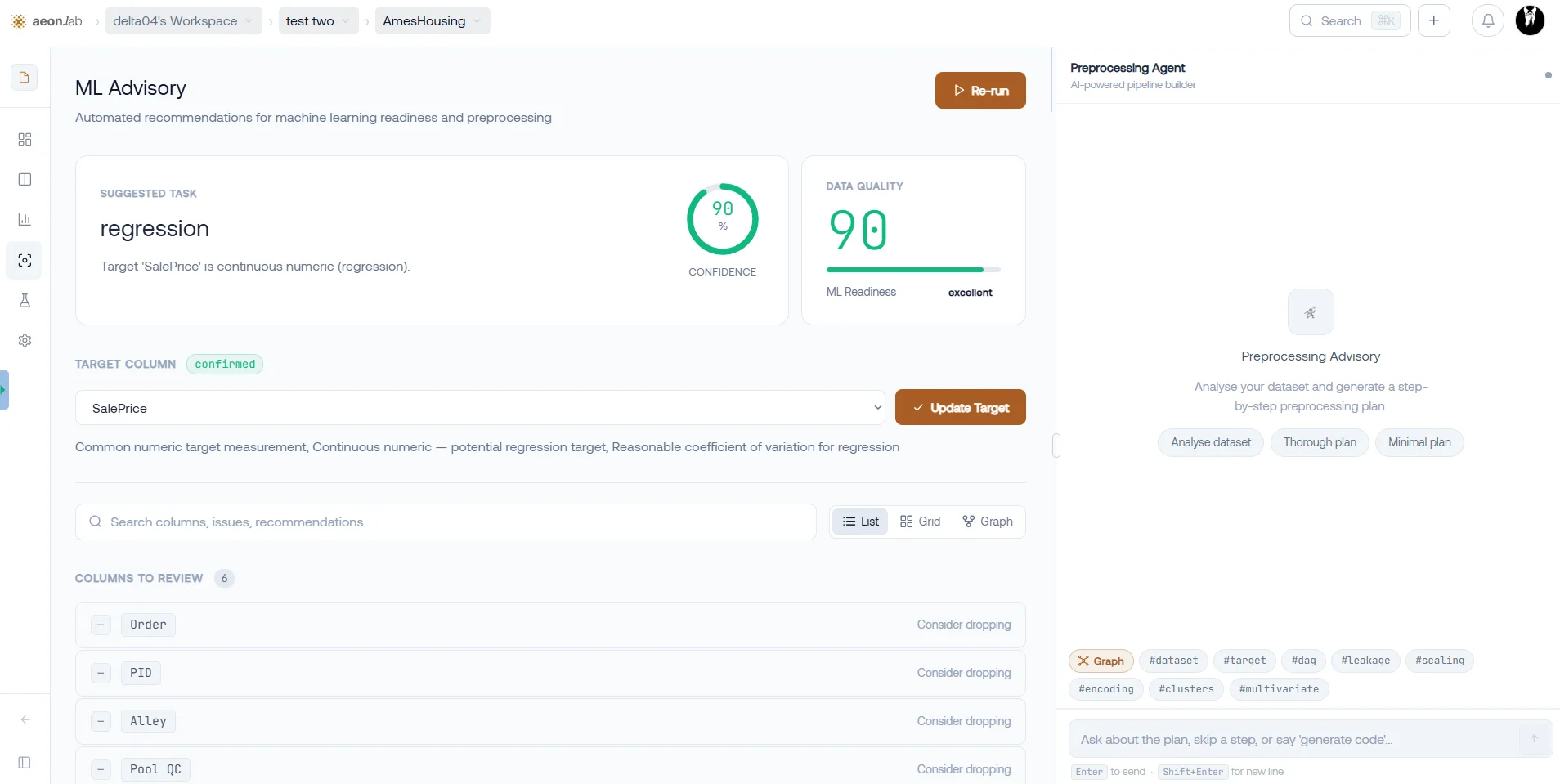Insert the #leakage tag
This screenshot has width=1560, height=784.
click(1365, 661)
